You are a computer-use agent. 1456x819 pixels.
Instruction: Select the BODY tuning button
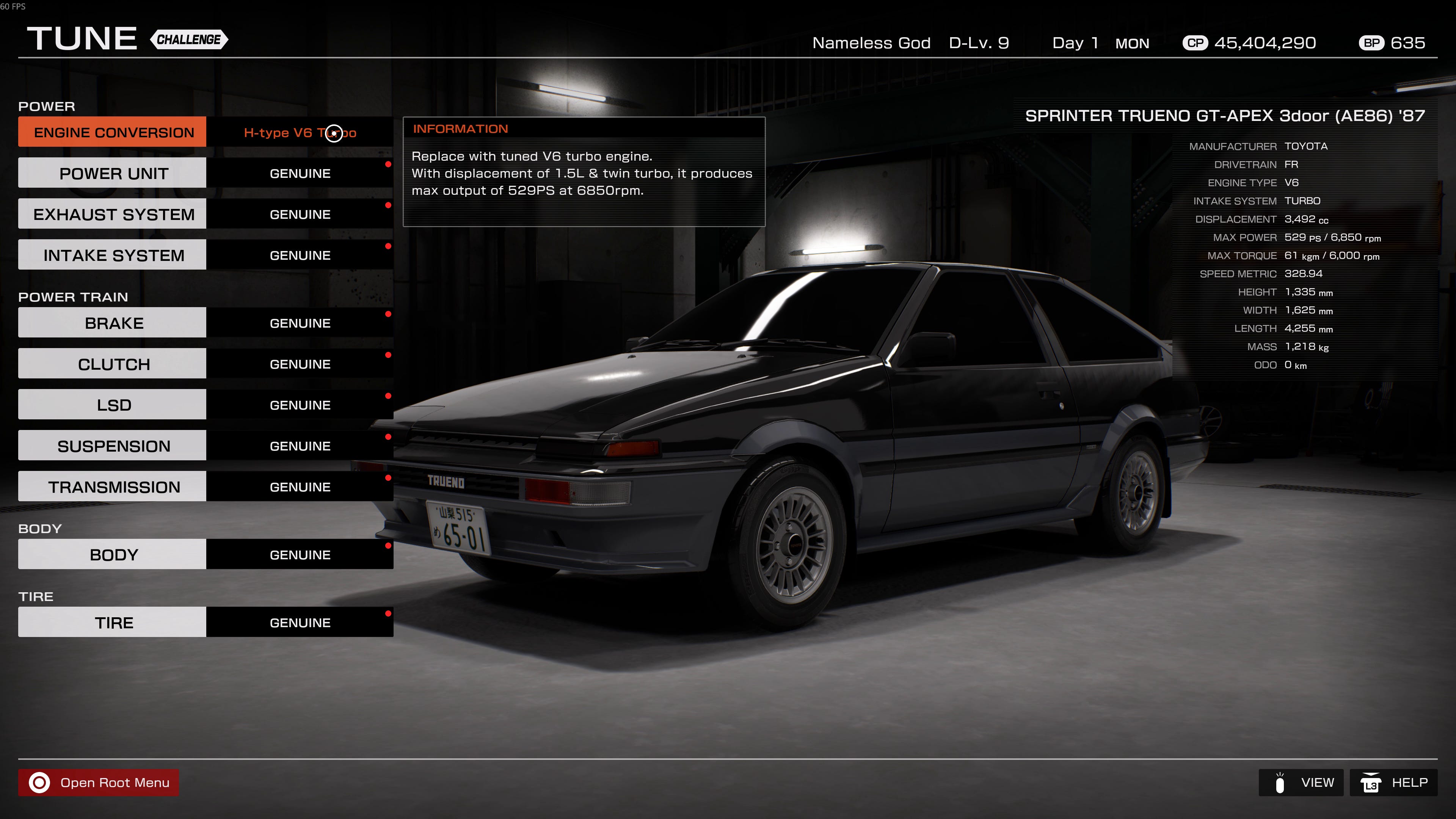click(112, 554)
